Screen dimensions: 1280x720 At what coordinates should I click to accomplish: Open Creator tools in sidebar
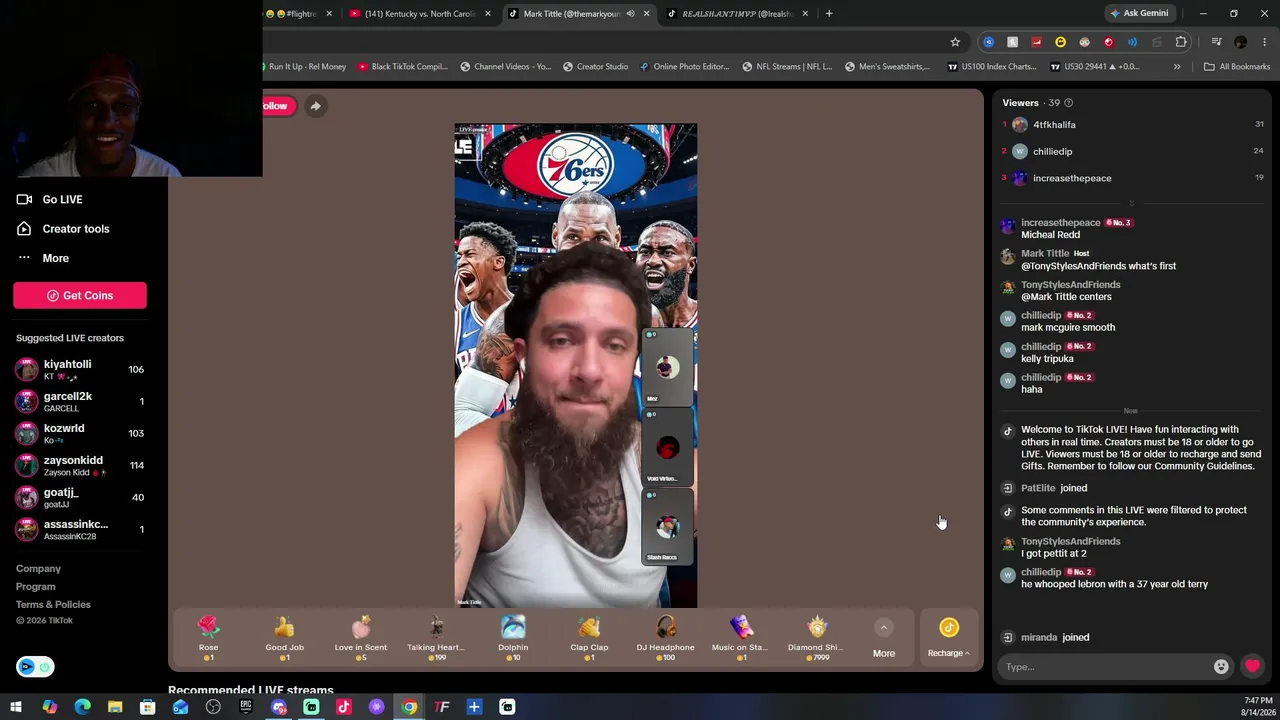(75, 229)
